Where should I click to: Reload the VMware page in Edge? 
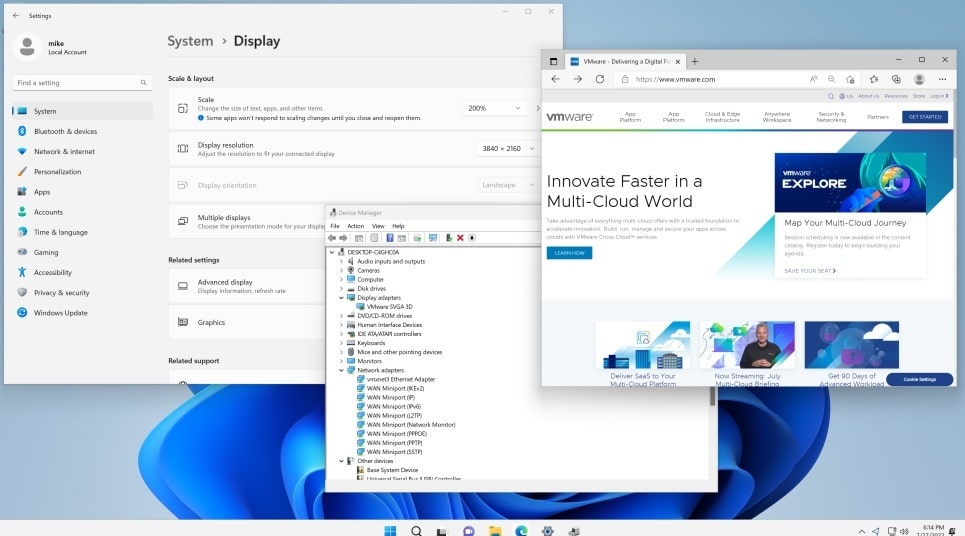[599, 79]
